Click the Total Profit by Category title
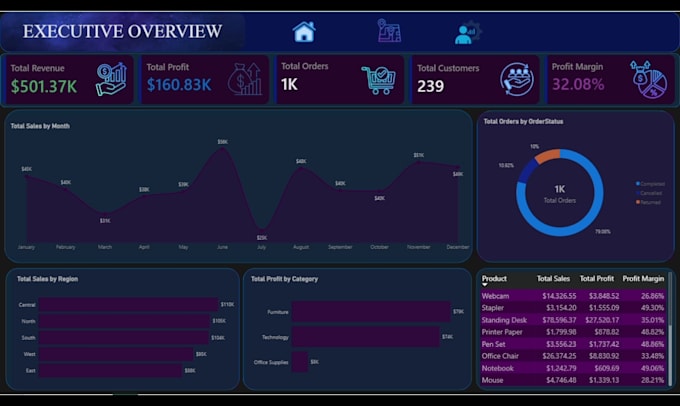Image resolution: width=680 pixels, height=406 pixels. tap(284, 279)
